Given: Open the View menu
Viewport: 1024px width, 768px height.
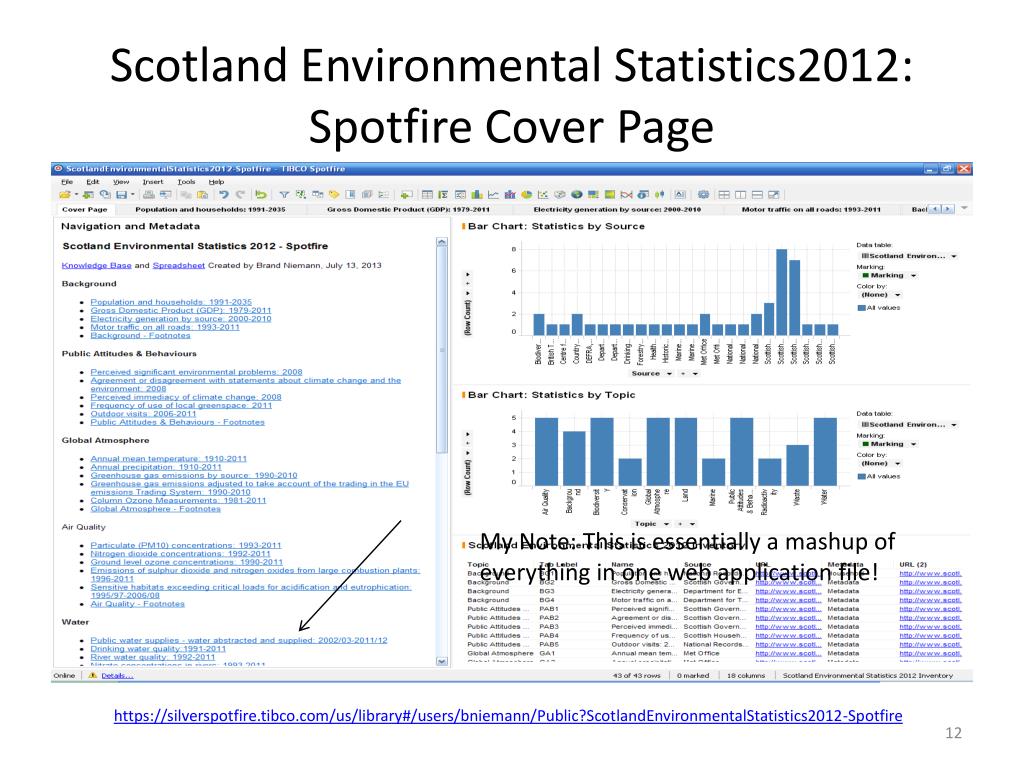Looking at the screenshot, I should [x=121, y=182].
